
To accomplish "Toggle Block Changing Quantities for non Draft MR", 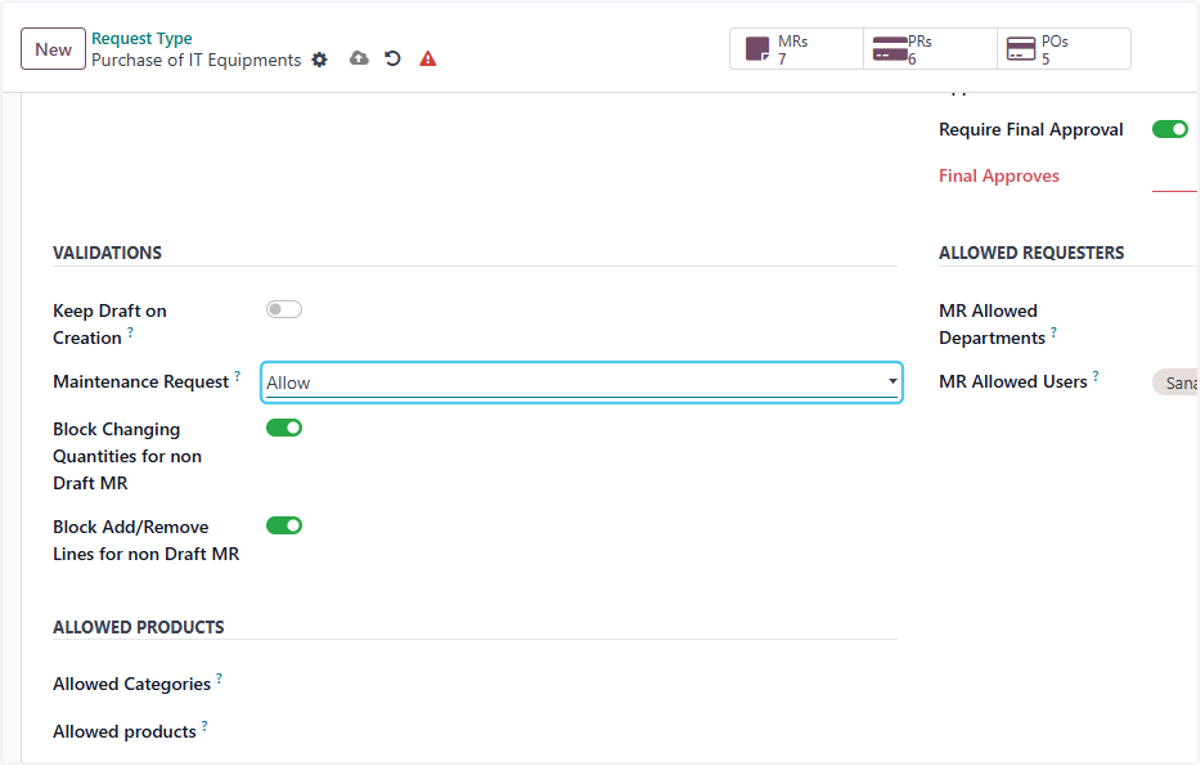I will coord(284,428).
